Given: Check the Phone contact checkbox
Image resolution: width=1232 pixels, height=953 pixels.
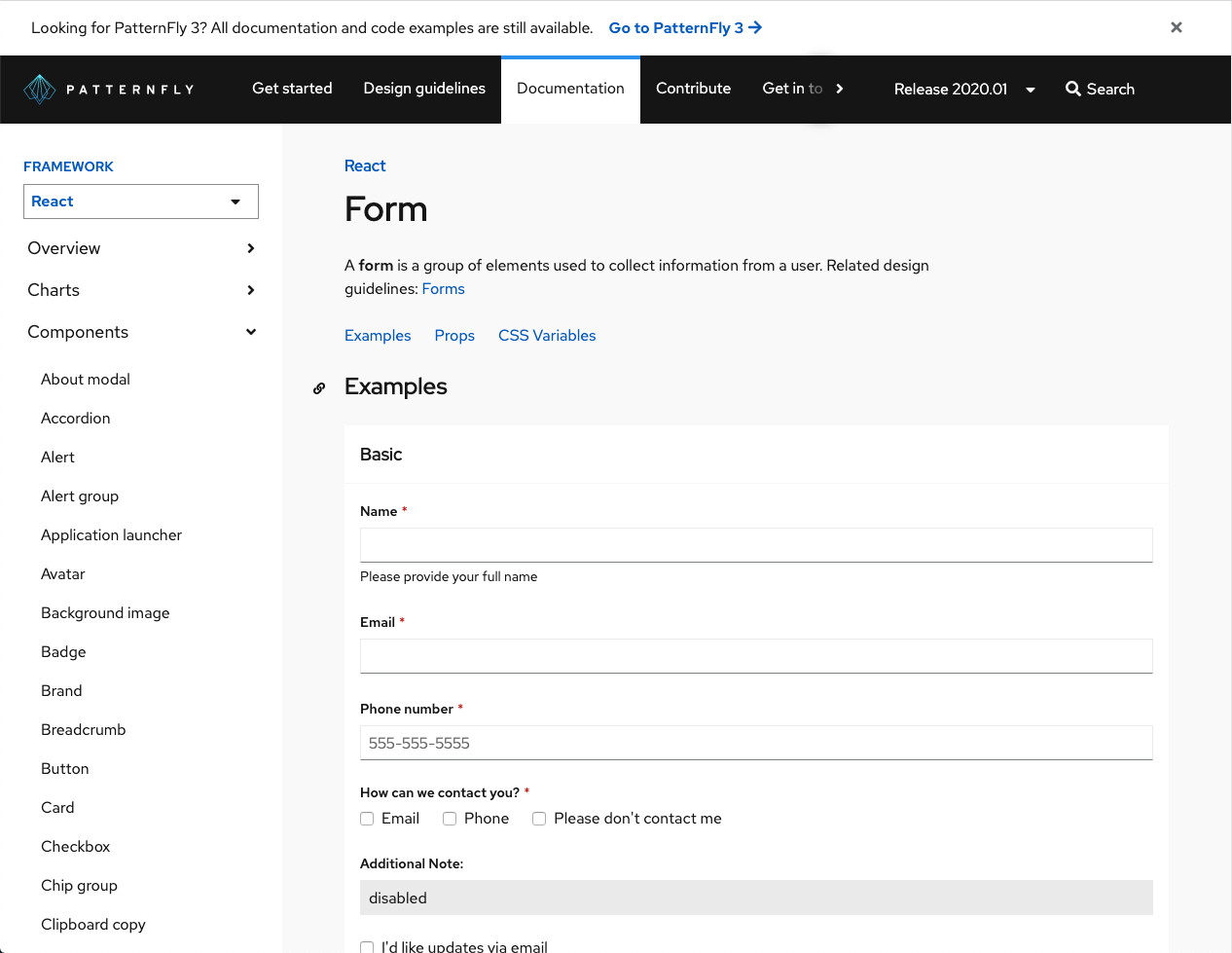Looking at the screenshot, I should pos(450,819).
